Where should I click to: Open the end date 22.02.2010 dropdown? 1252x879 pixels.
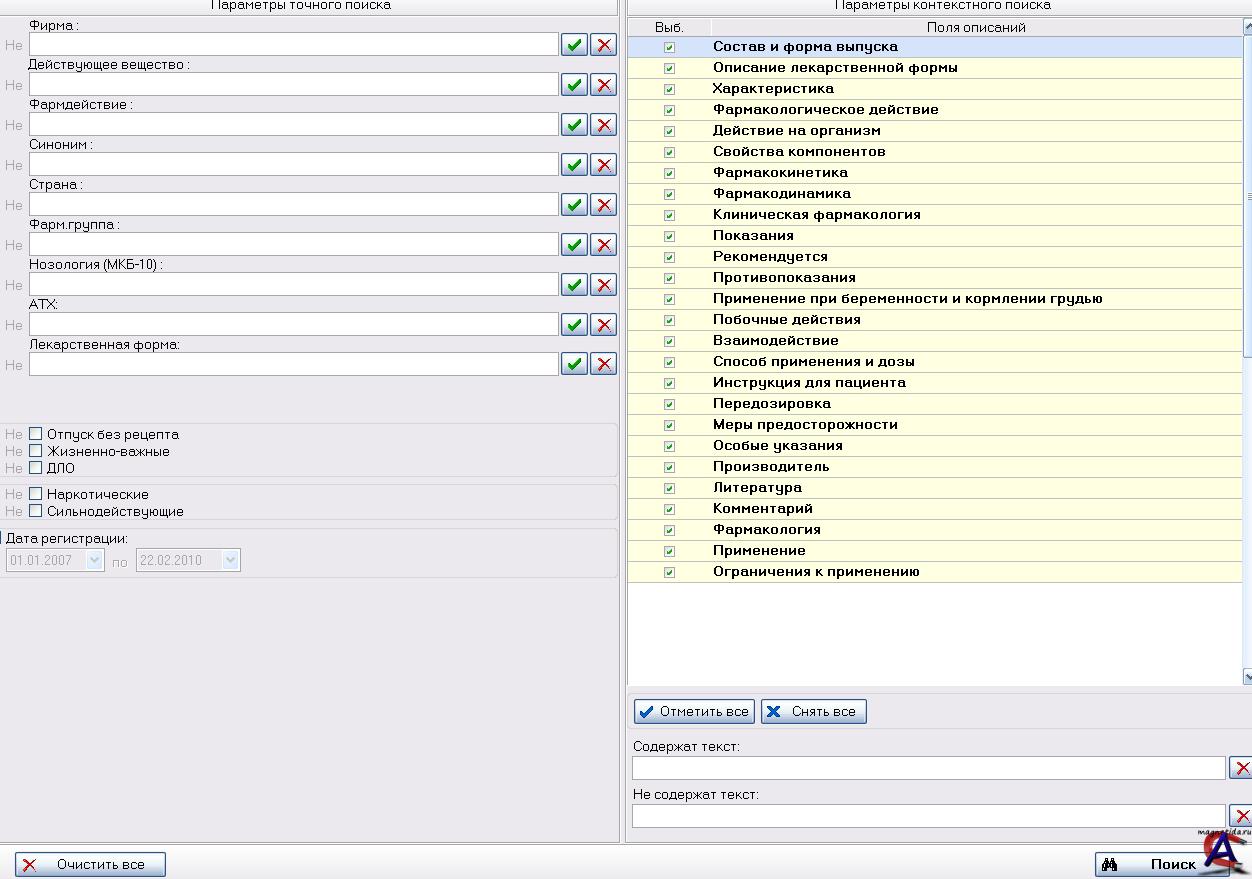231,560
